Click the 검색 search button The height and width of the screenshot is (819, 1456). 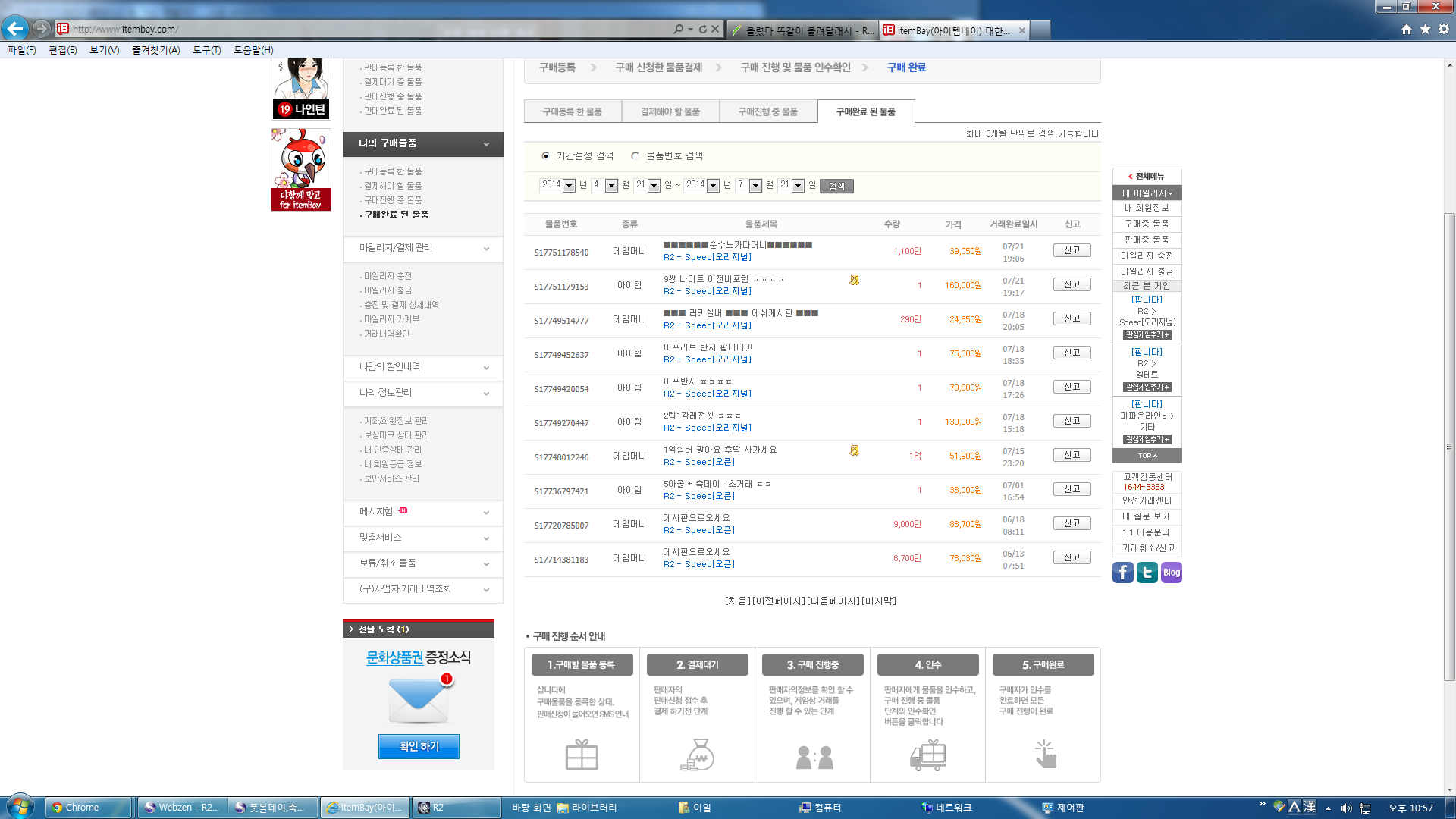pyautogui.click(x=836, y=186)
